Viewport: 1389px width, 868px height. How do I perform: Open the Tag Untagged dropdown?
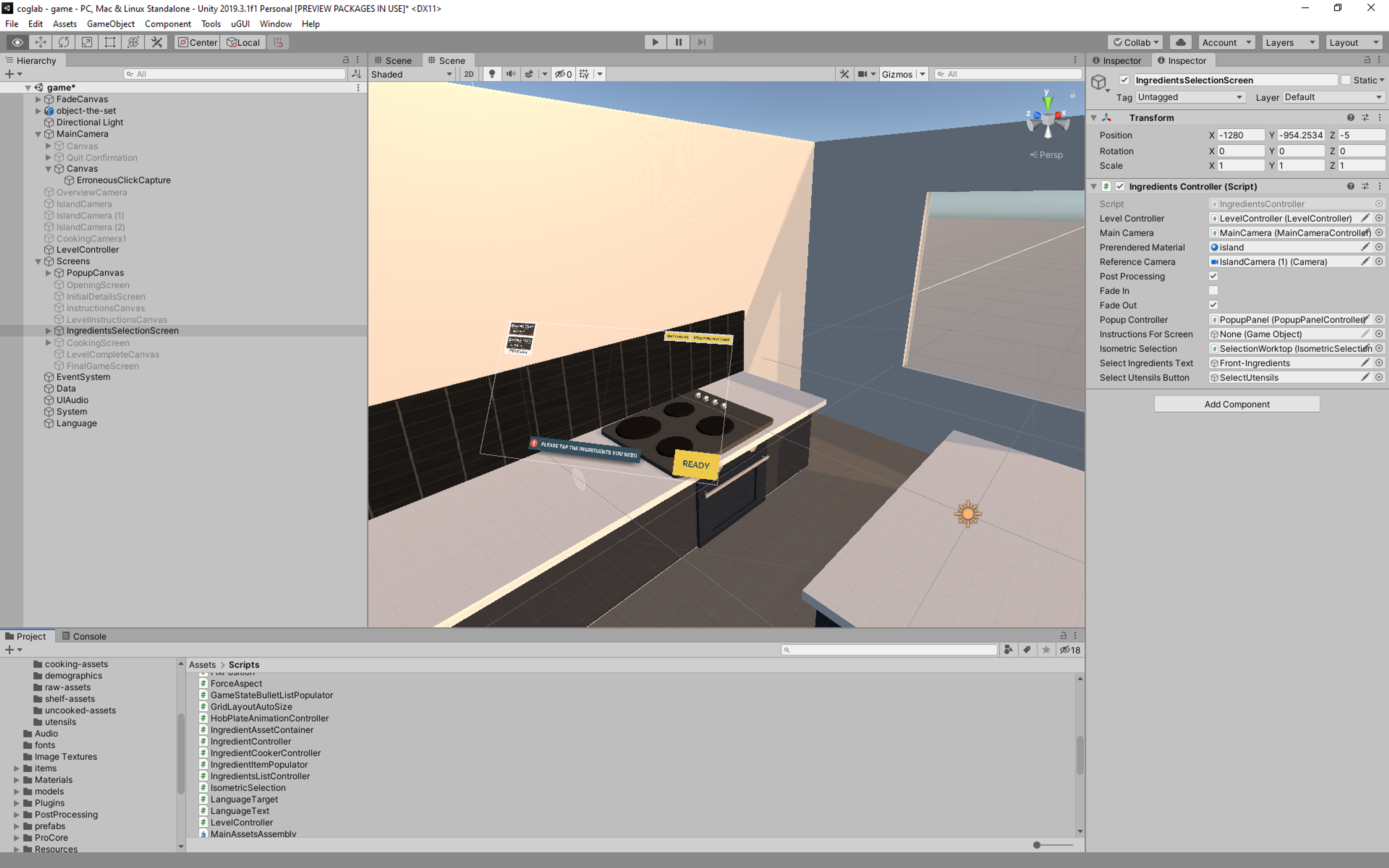point(1189,97)
